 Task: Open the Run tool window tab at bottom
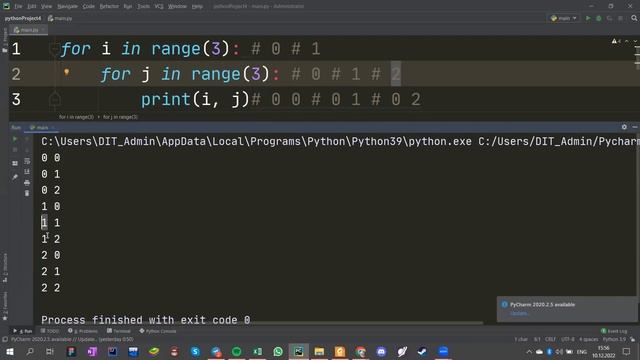pos(23,331)
